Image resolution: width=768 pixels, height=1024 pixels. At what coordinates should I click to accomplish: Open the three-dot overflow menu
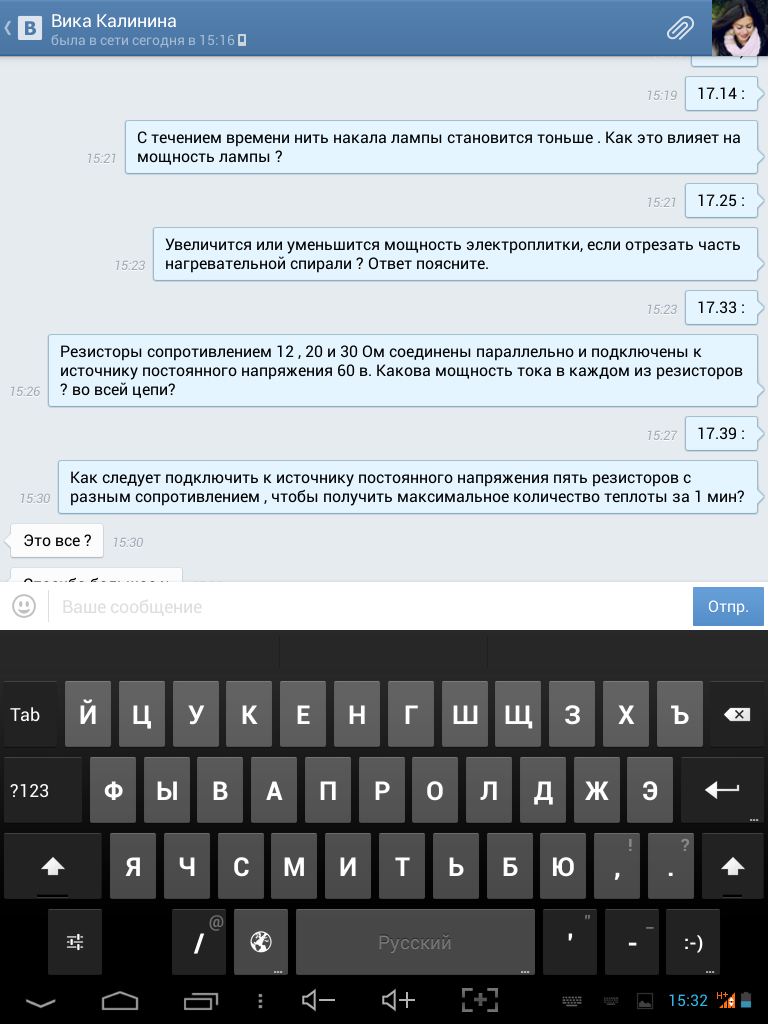[260, 1000]
